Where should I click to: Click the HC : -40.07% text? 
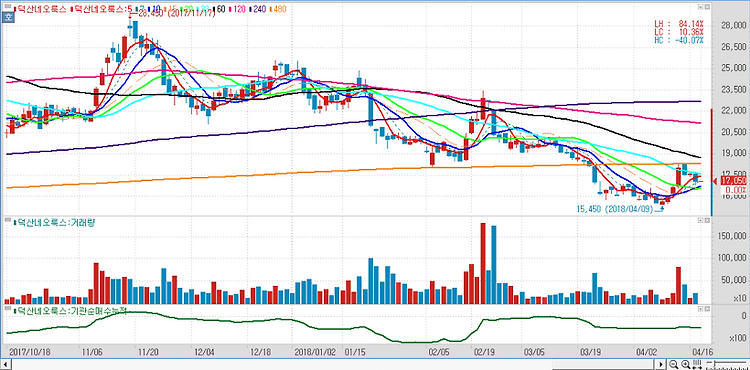pos(679,40)
